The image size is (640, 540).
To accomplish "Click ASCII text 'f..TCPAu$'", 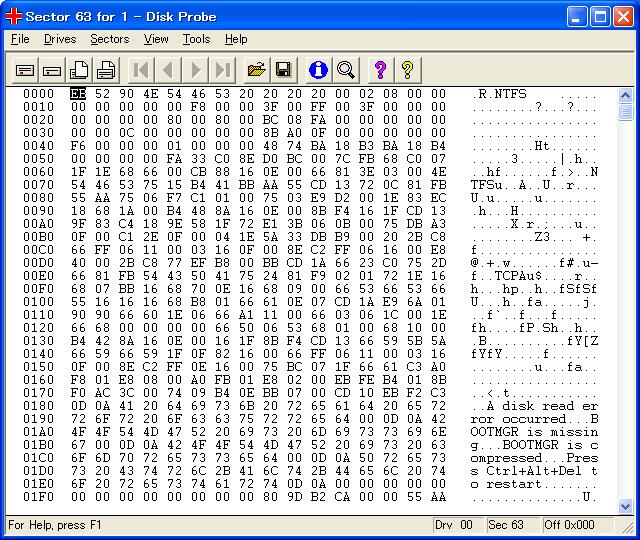I will 506,276.
